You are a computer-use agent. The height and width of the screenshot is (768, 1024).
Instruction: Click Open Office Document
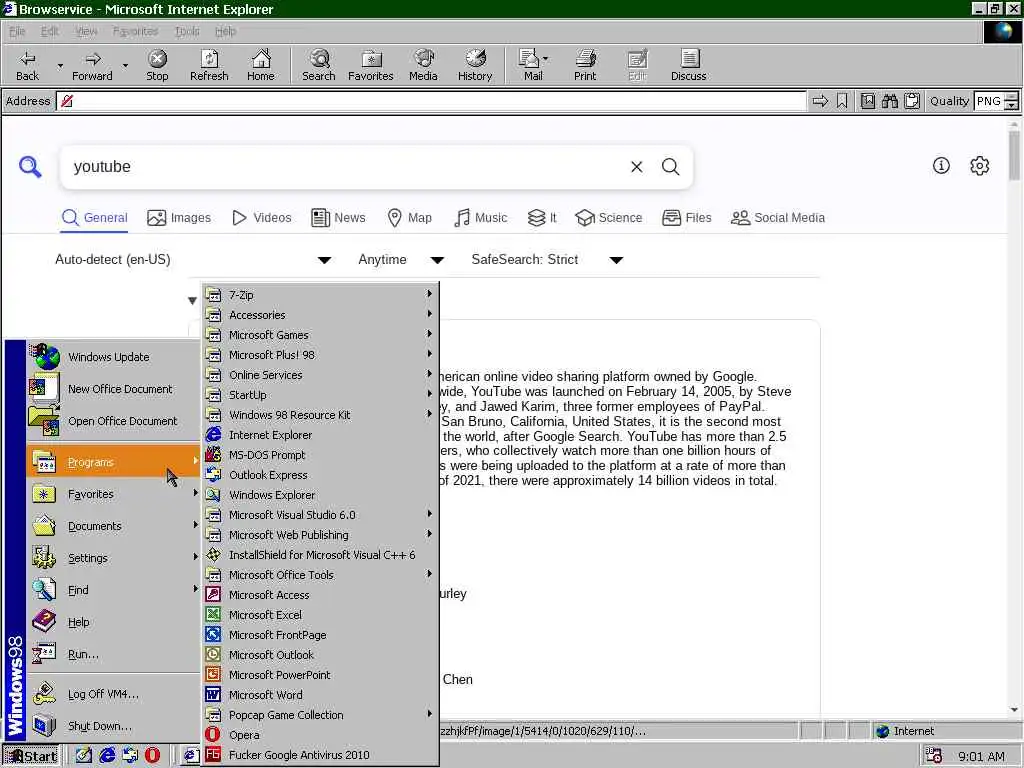coord(114,421)
